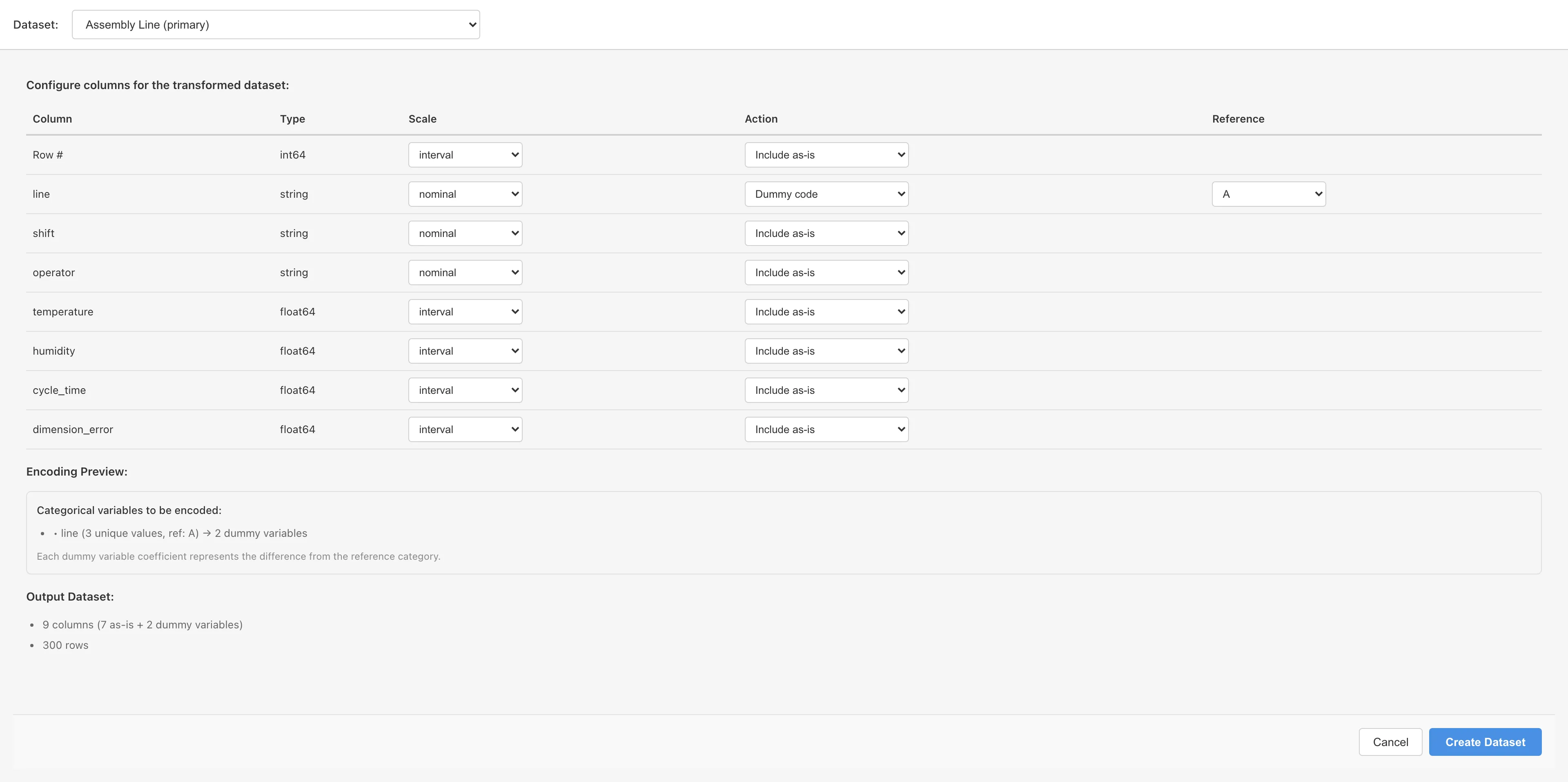
Task: Open Scale dropdown for shift row
Action: coord(465,233)
